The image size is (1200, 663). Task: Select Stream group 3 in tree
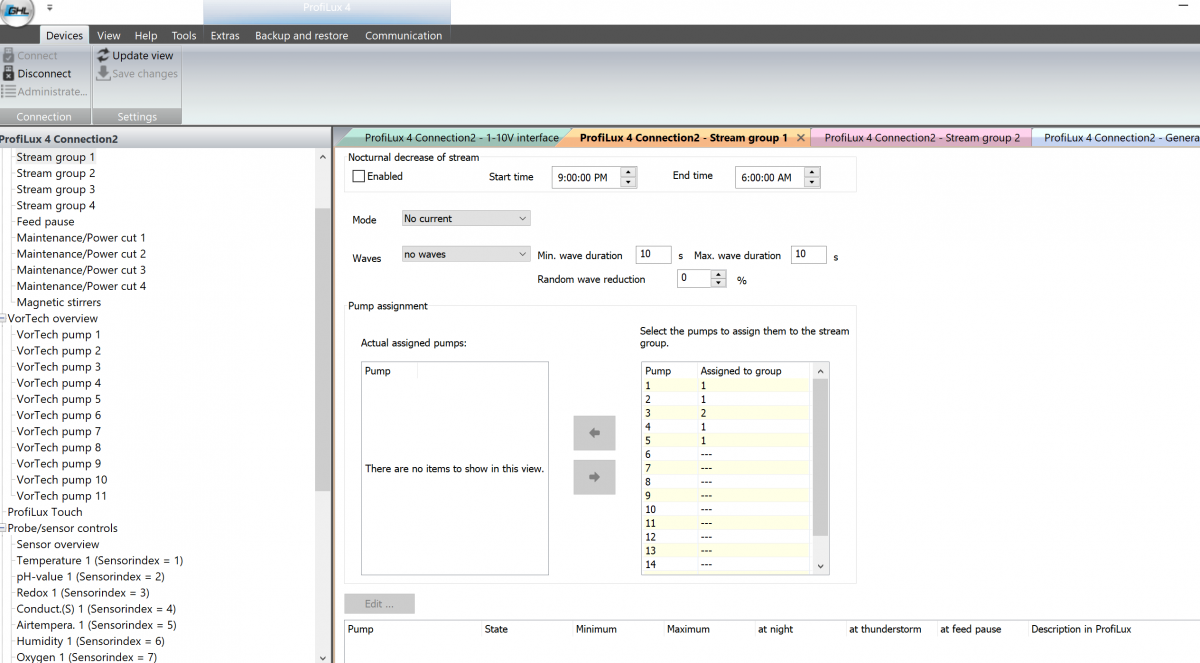pos(56,190)
